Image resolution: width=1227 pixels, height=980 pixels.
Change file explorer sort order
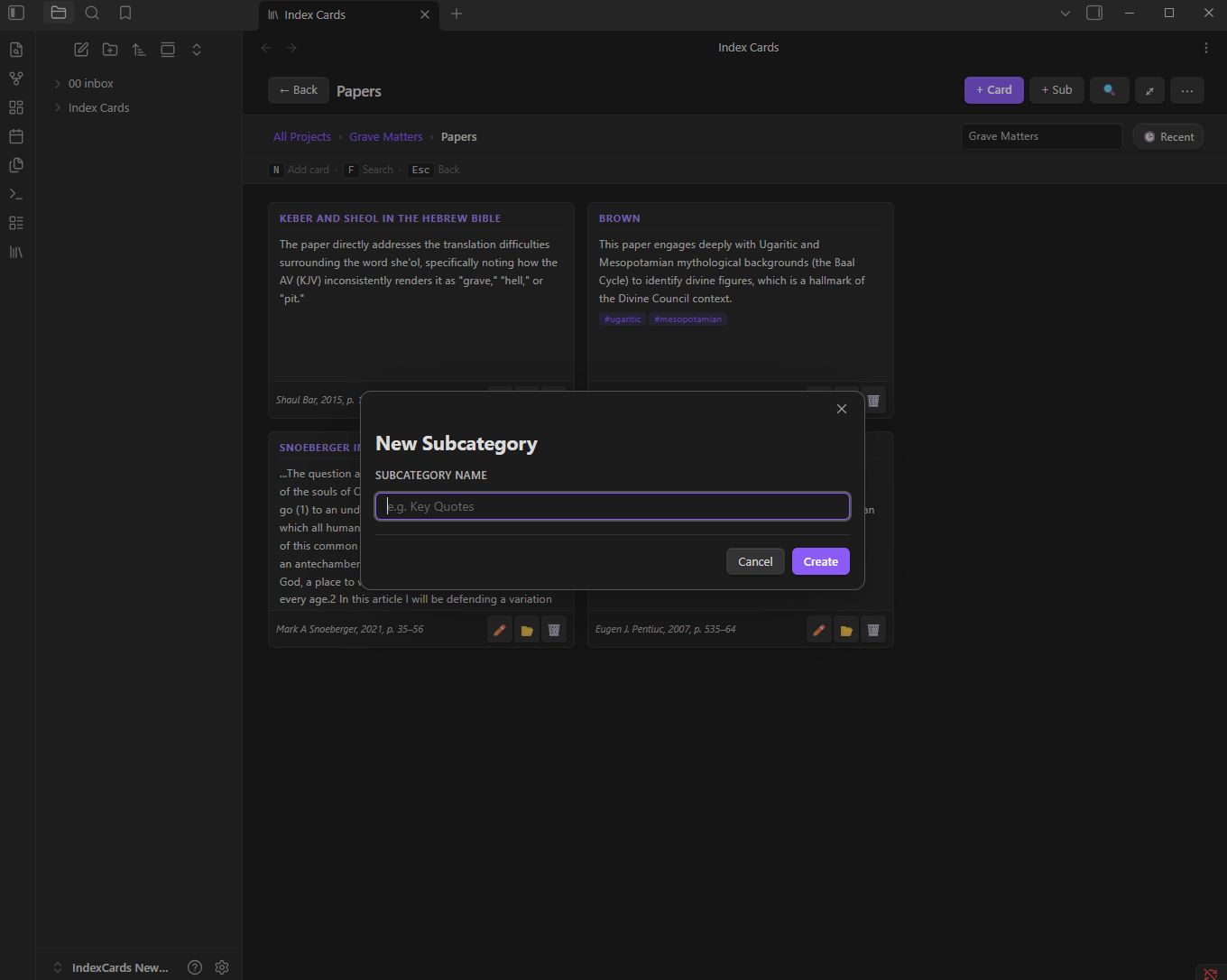(x=139, y=50)
